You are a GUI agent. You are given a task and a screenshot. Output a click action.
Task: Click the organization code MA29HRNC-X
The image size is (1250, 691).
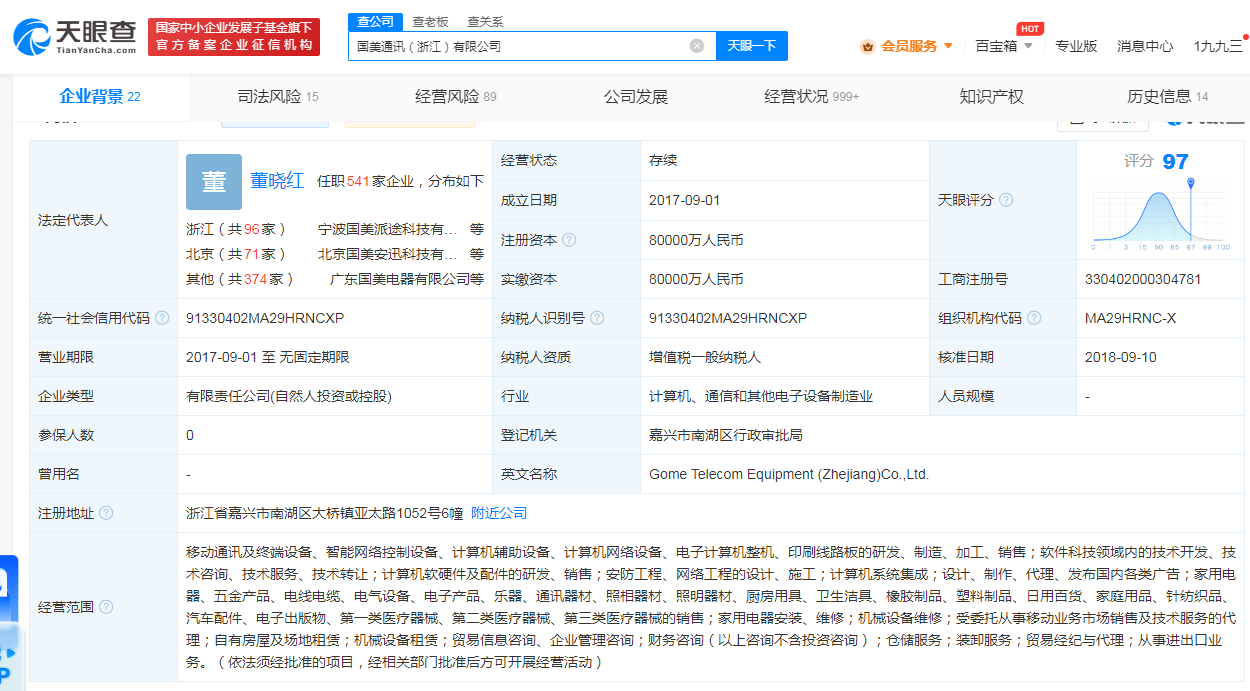pos(1131,318)
